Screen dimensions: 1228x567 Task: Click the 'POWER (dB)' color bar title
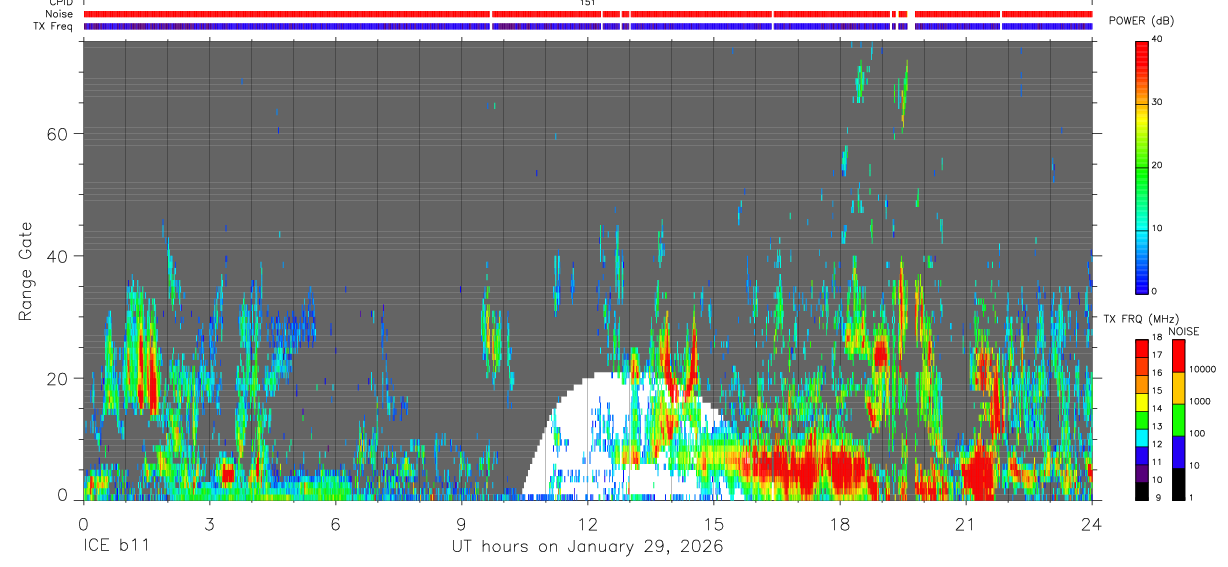pos(1141,21)
